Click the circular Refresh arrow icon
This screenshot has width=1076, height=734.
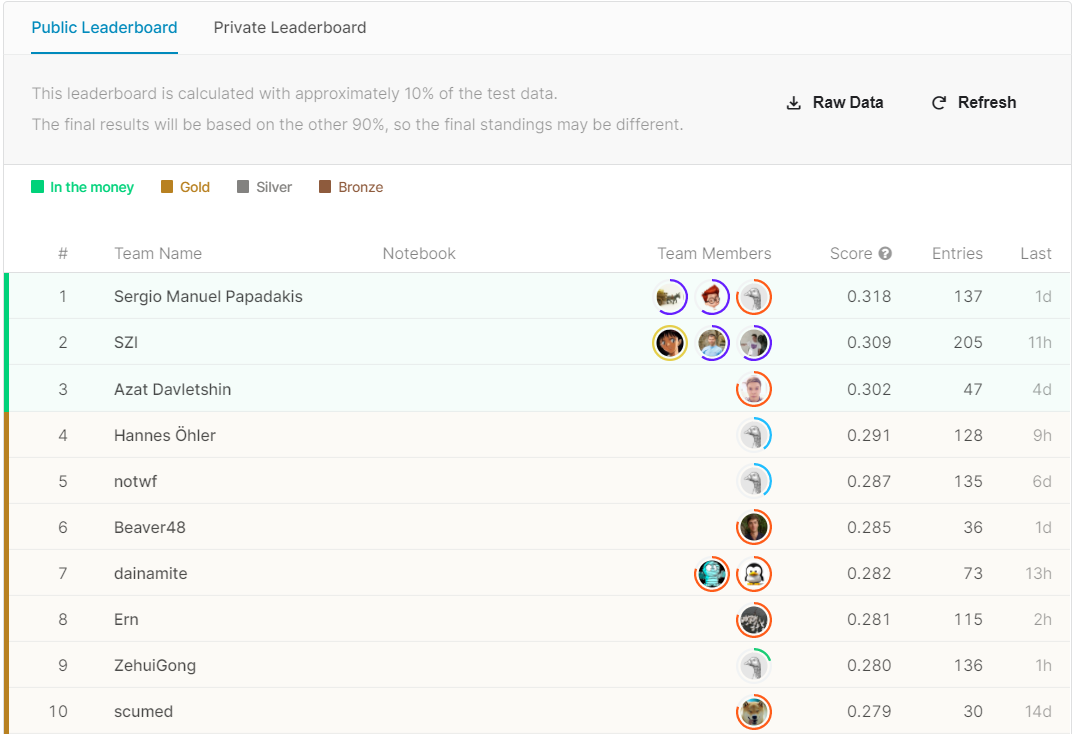938,103
